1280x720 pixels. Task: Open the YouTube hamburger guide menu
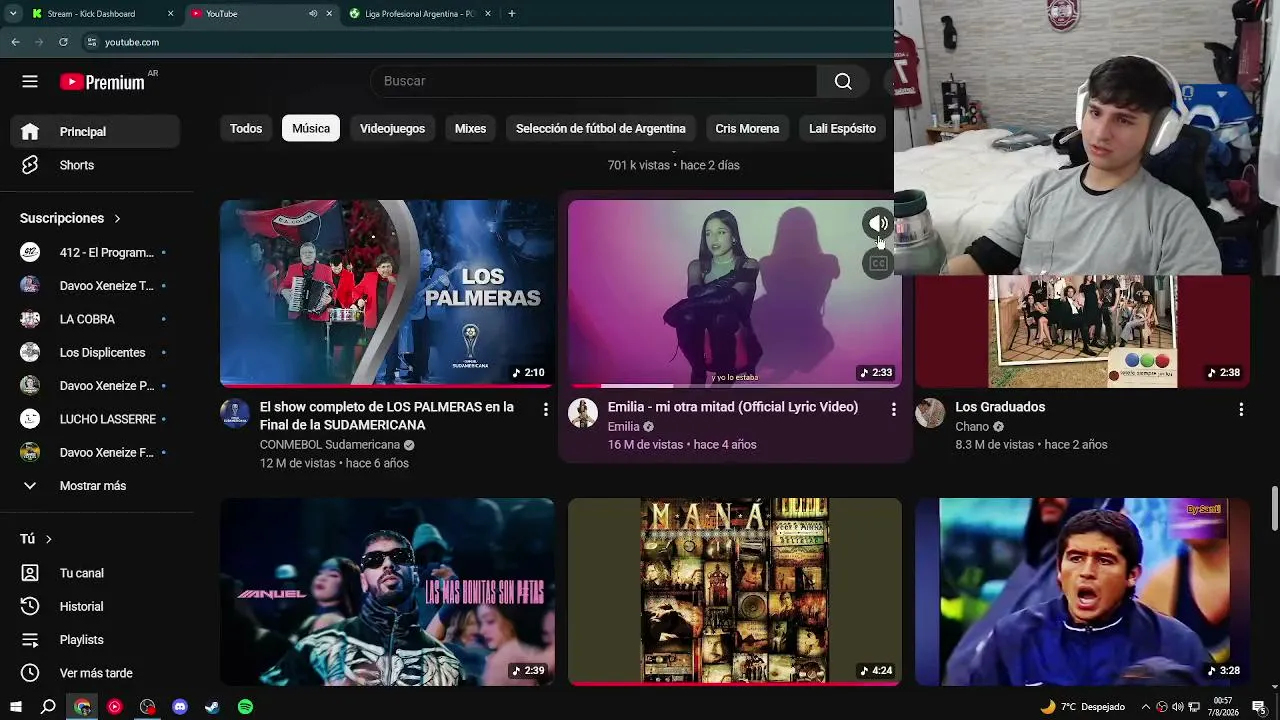(30, 82)
